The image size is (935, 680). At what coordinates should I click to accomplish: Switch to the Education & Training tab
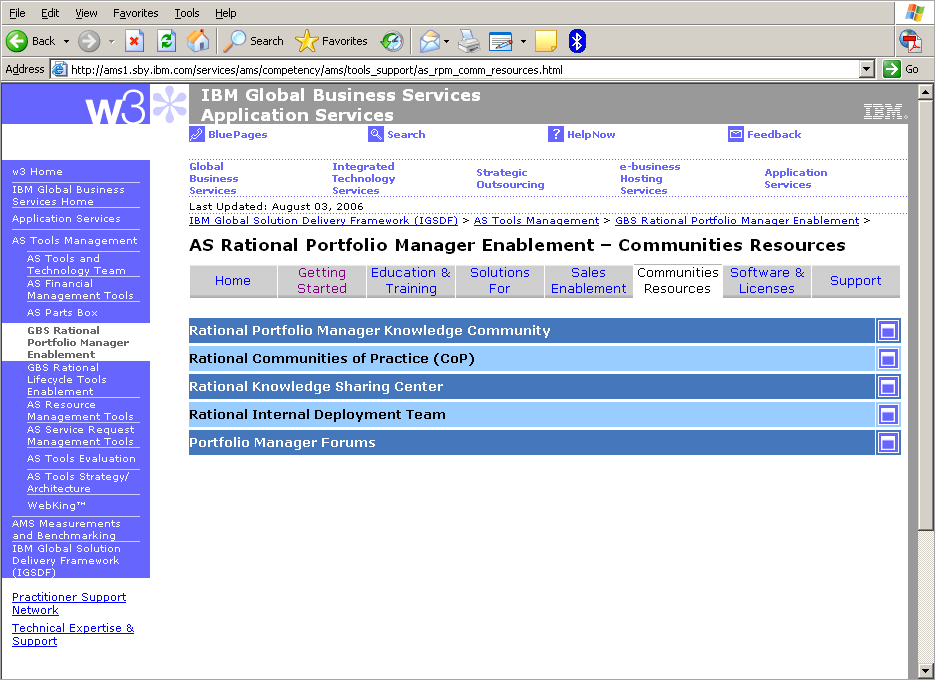tap(411, 280)
